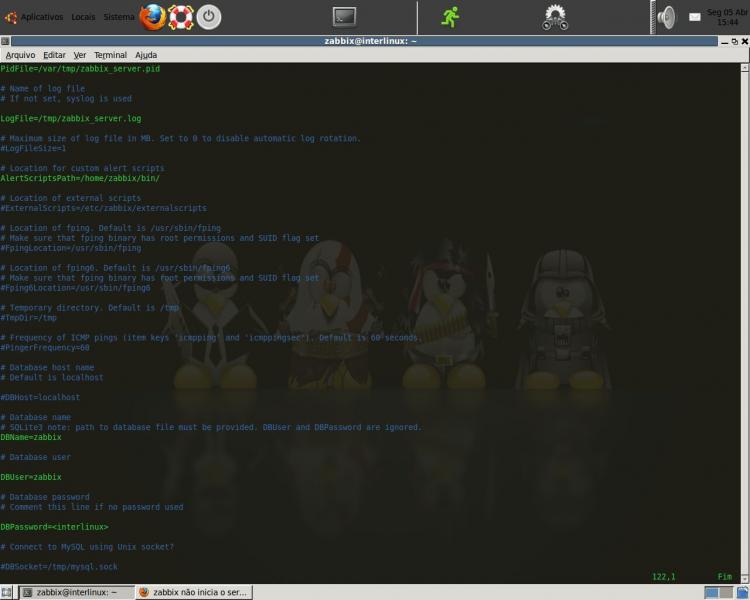Click the #DBHost=localhost line

[x=40, y=397]
